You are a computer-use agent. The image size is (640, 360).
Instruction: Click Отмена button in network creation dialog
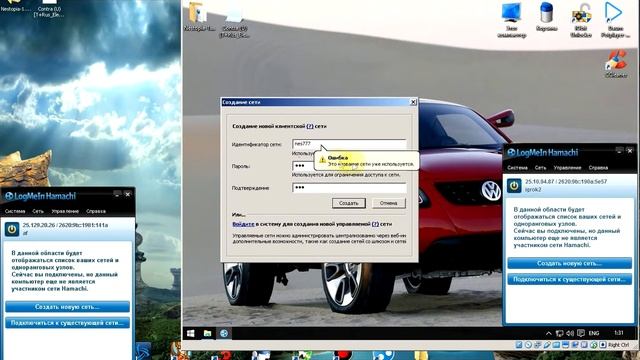click(389, 203)
